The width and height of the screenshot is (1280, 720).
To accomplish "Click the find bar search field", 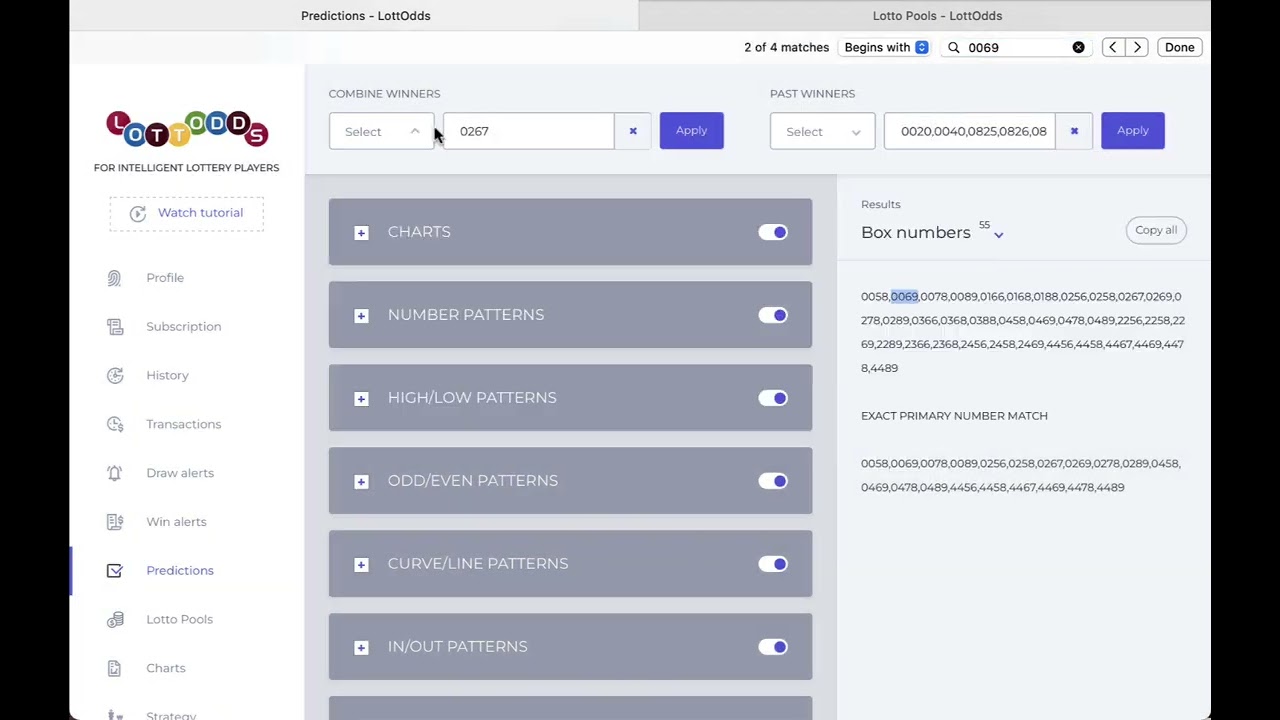I will point(1016,47).
